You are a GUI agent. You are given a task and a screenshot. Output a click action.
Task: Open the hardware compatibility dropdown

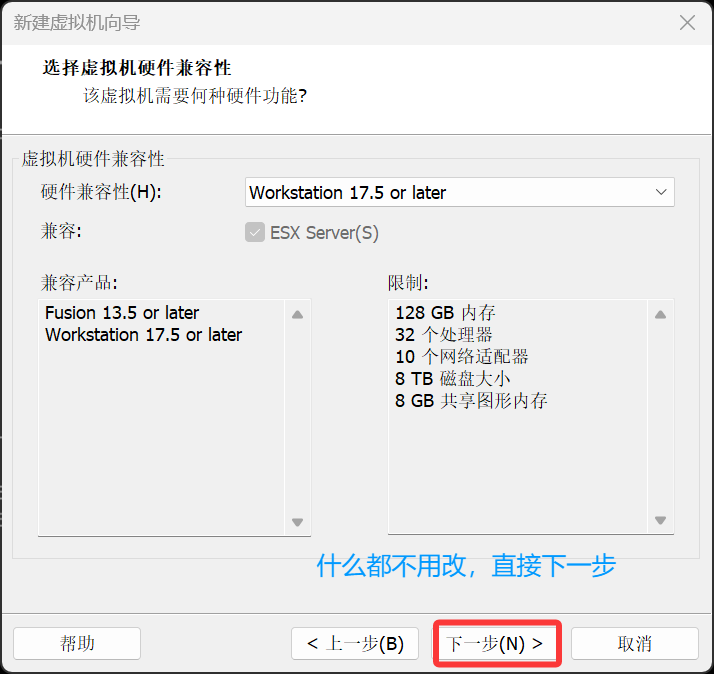459,192
